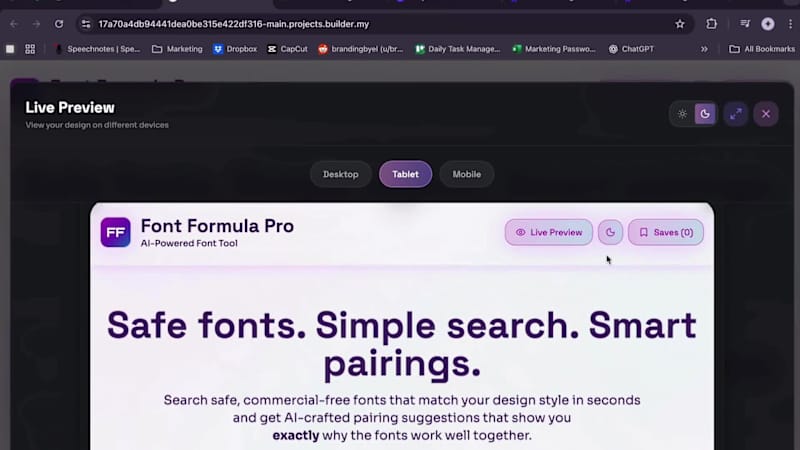Open the browser extensions puzzle icon

coord(711,24)
